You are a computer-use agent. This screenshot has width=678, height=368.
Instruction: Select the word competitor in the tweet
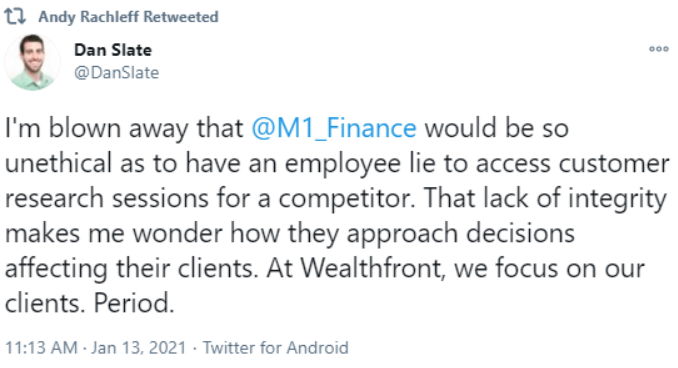(346, 199)
